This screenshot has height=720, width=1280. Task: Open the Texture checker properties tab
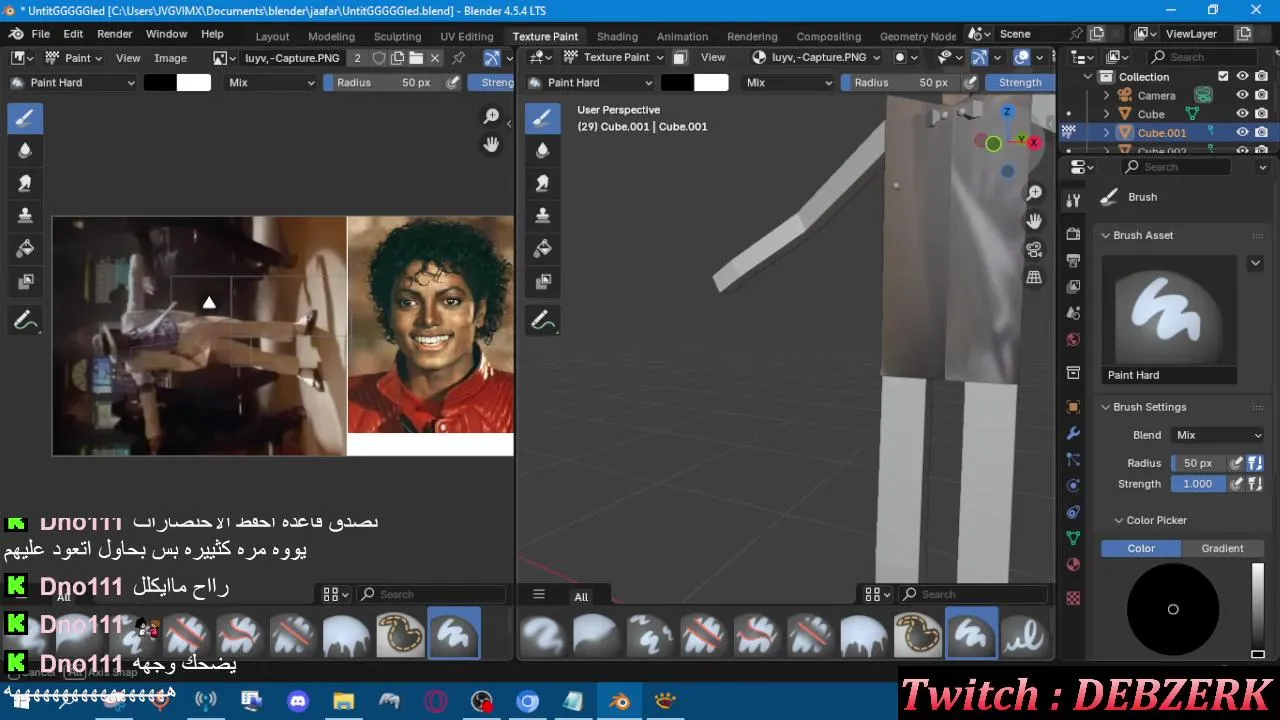(x=1073, y=598)
